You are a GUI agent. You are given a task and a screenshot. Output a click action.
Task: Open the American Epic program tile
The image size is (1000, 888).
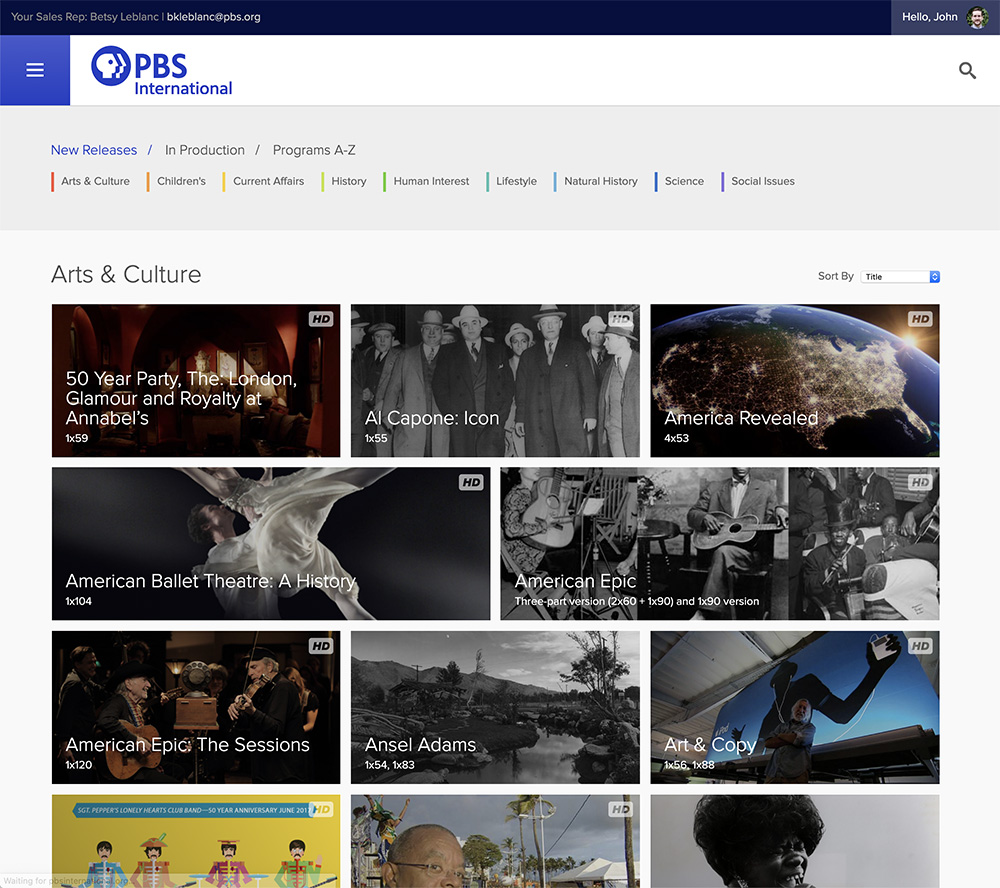pos(719,544)
